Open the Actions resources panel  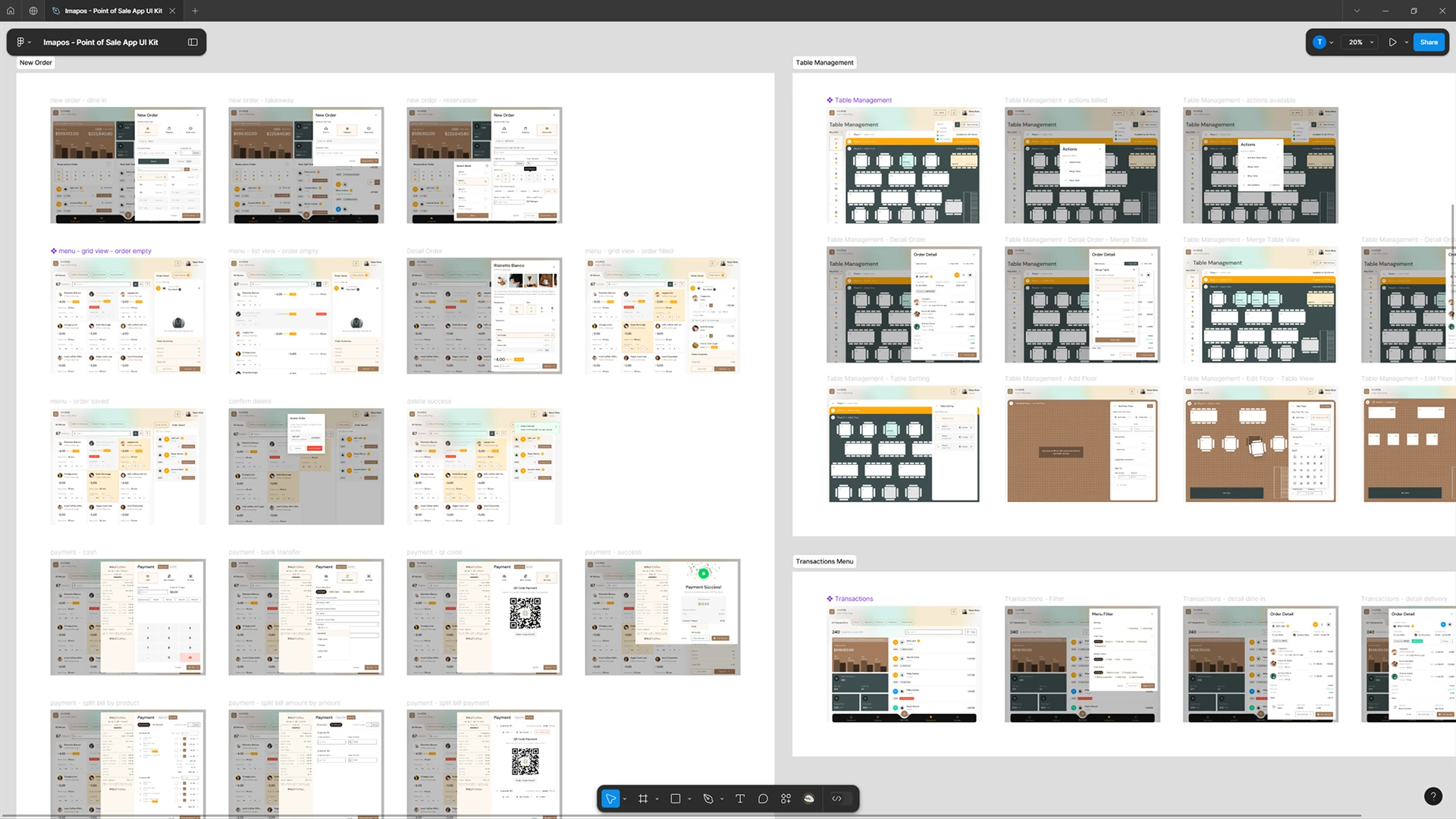[786, 798]
